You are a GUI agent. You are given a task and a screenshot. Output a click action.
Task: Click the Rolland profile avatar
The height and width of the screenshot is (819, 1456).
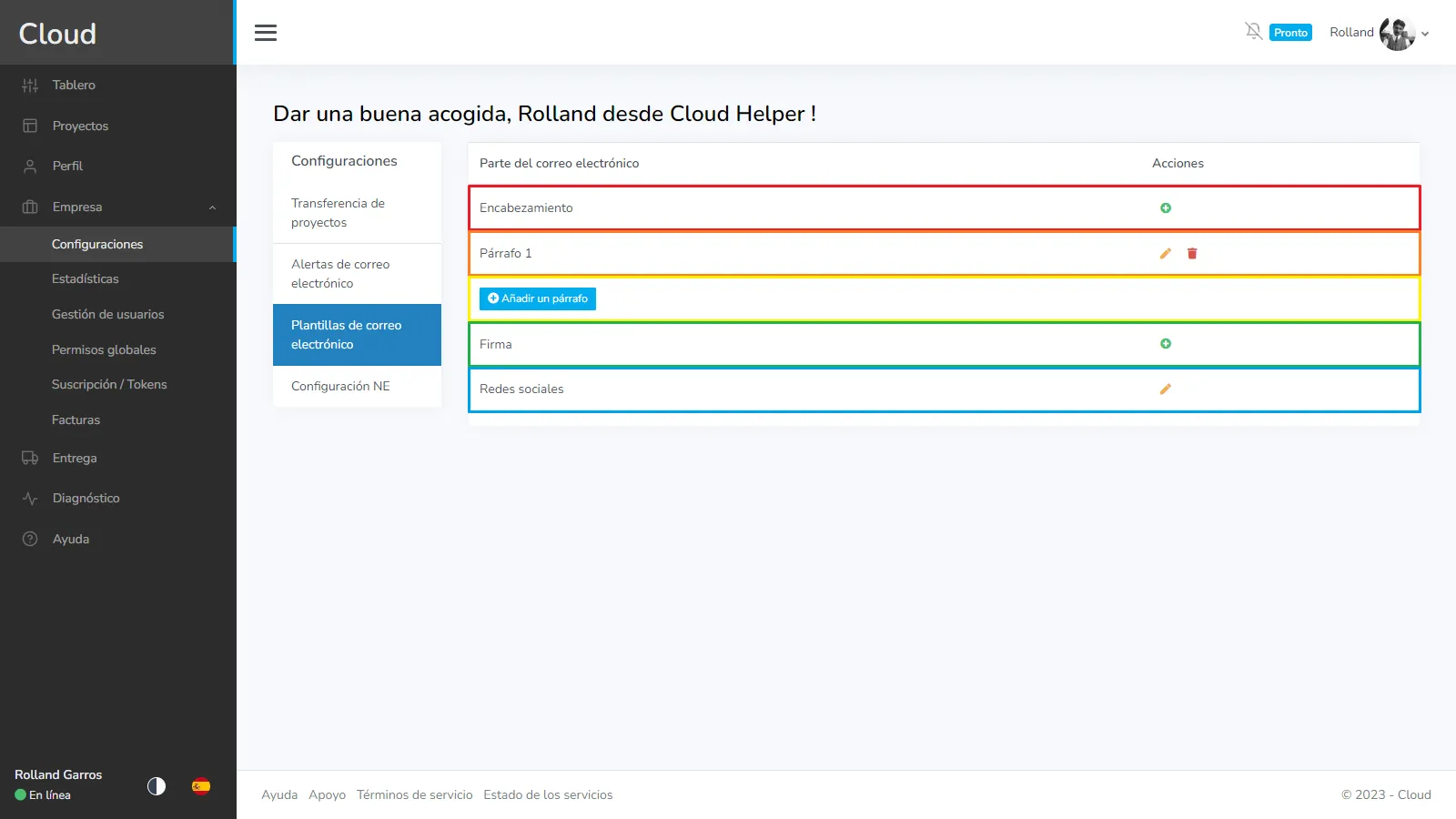[1397, 34]
